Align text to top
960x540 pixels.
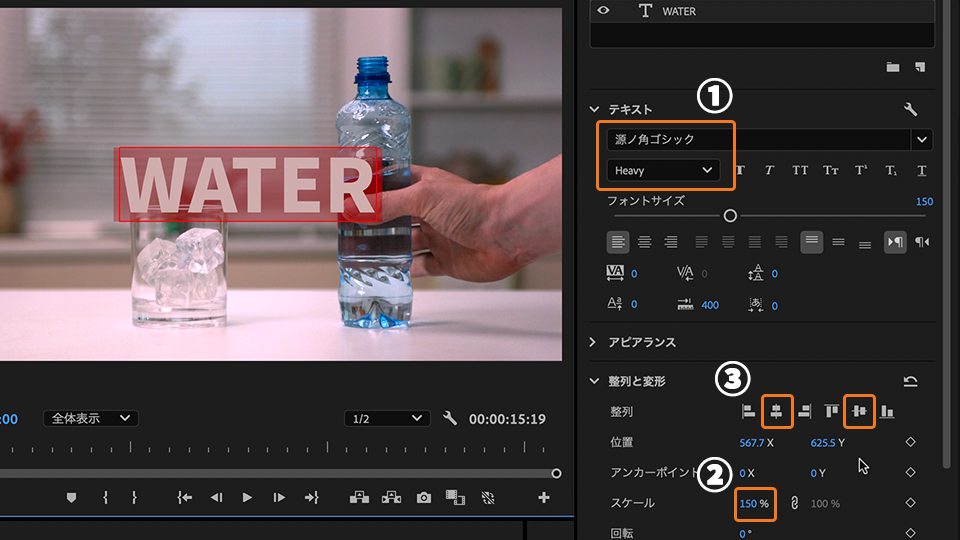tap(811, 242)
